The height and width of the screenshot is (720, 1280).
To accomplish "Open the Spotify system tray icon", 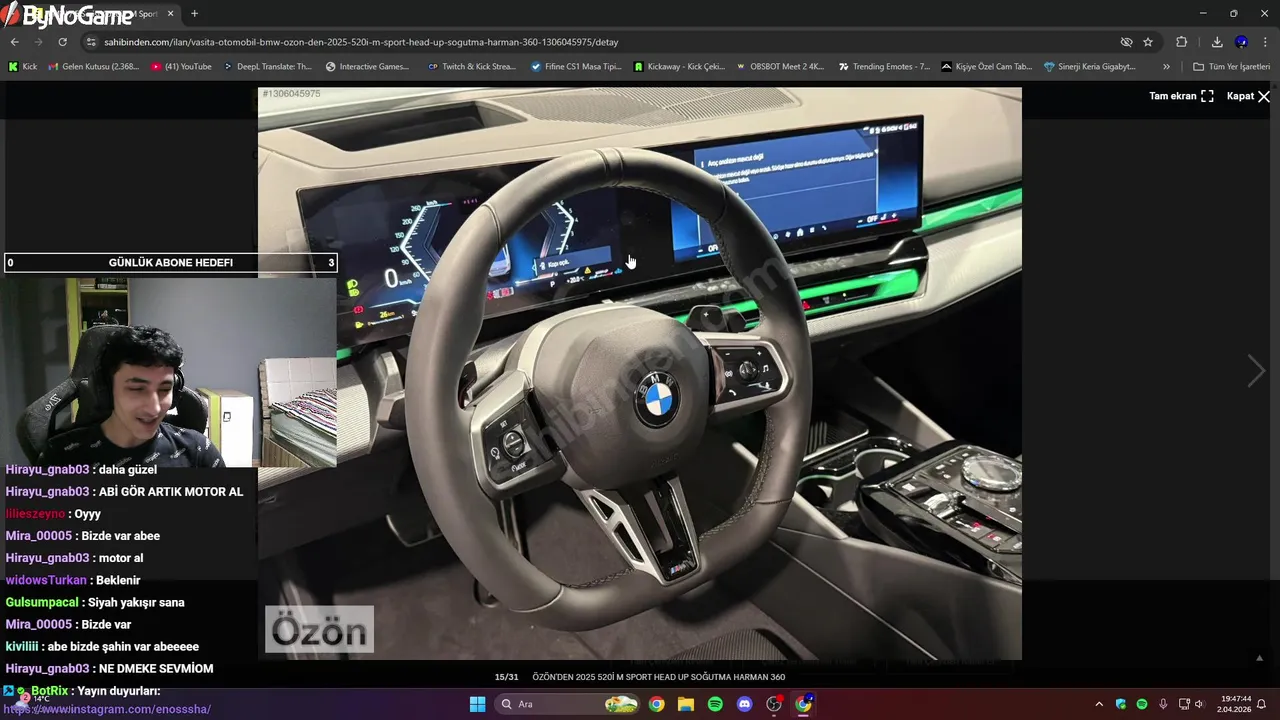I will coord(1142,704).
